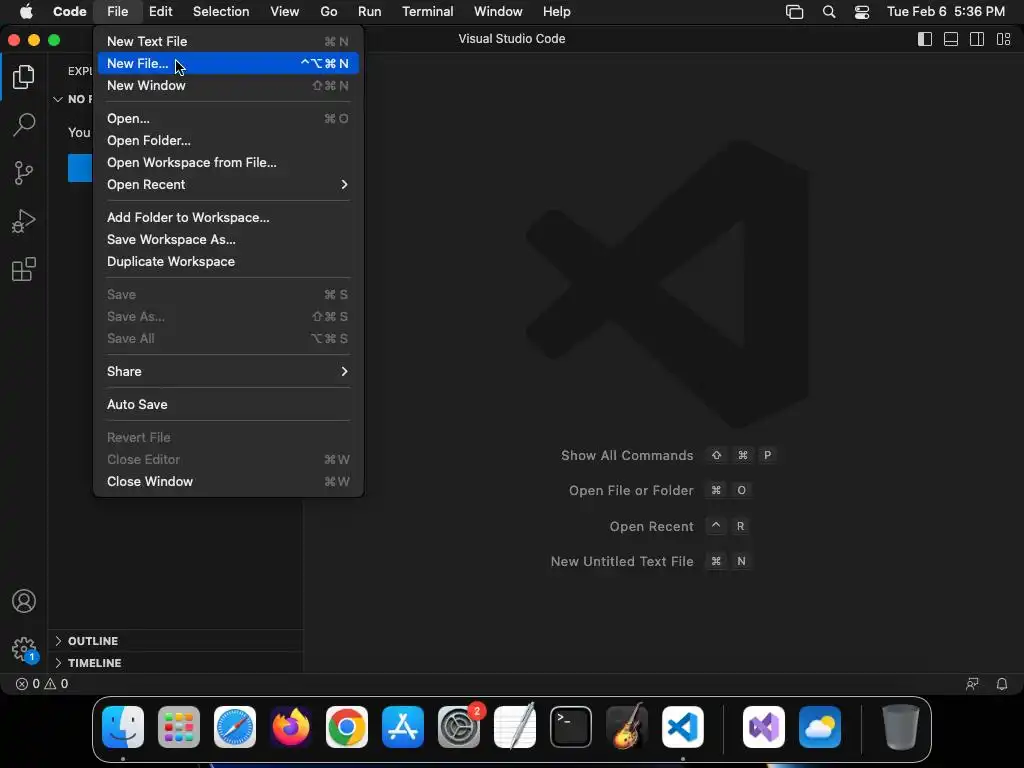Open the Accounts menu icon
This screenshot has width=1024, height=768.
click(x=24, y=601)
